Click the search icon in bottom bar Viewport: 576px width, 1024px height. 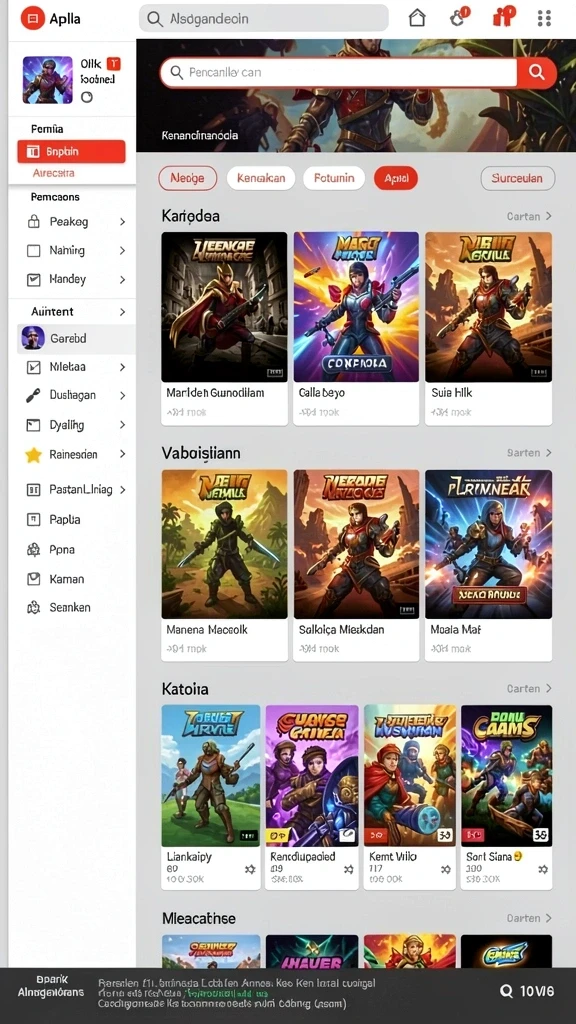pos(506,991)
